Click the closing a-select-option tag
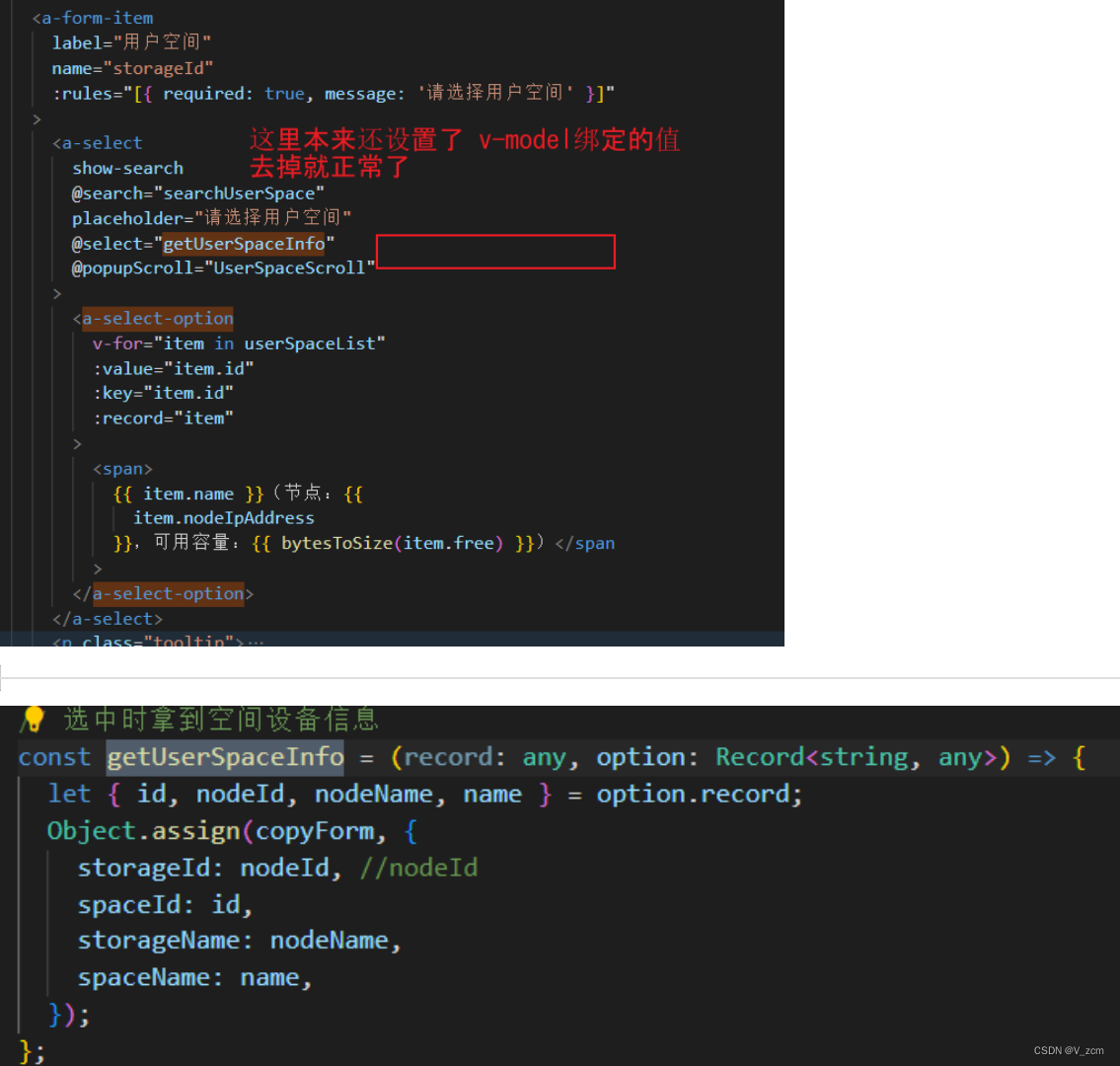Screen dimensions: 1120x1066 (168, 593)
